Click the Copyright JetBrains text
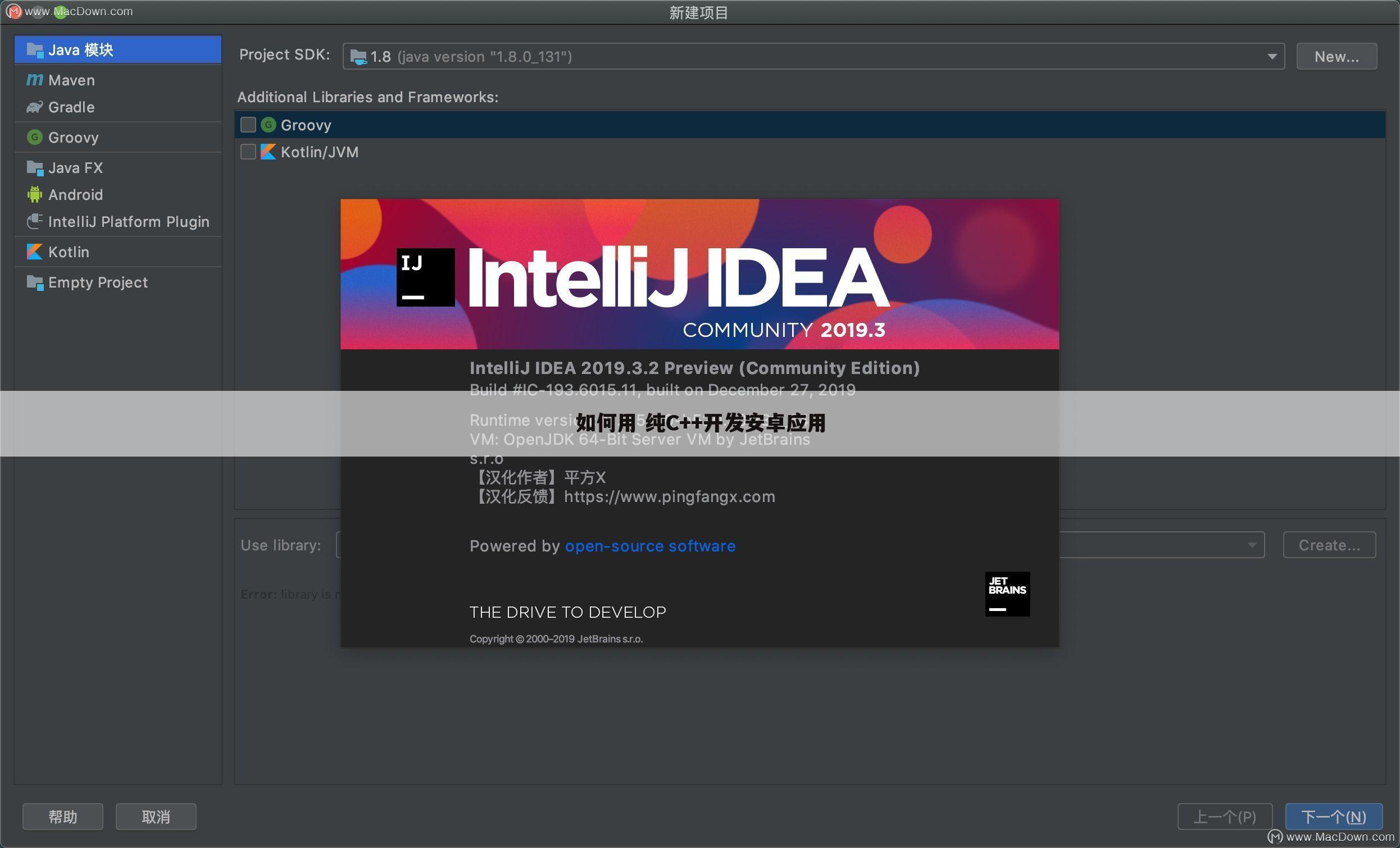The height and width of the screenshot is (848, 1400). [556, 639]
